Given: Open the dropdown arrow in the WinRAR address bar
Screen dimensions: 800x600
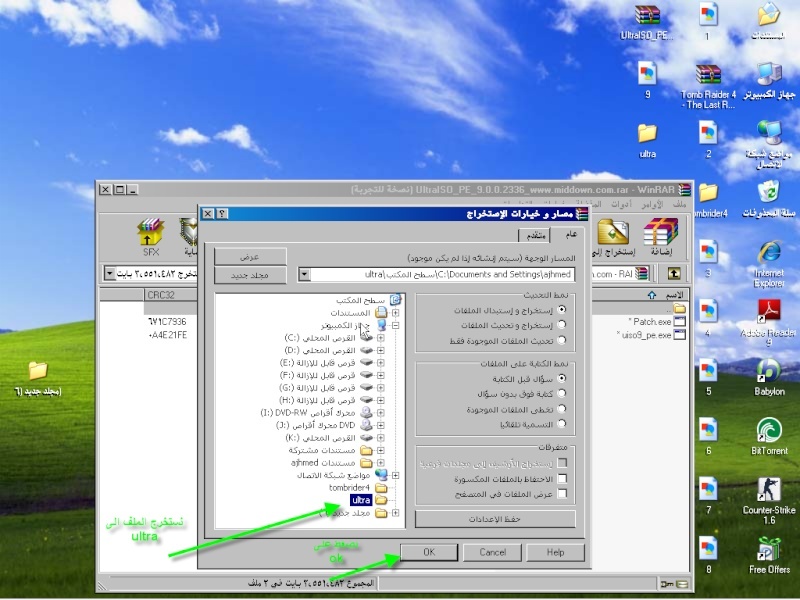Looking at the screenshot, I should point(110,274).
